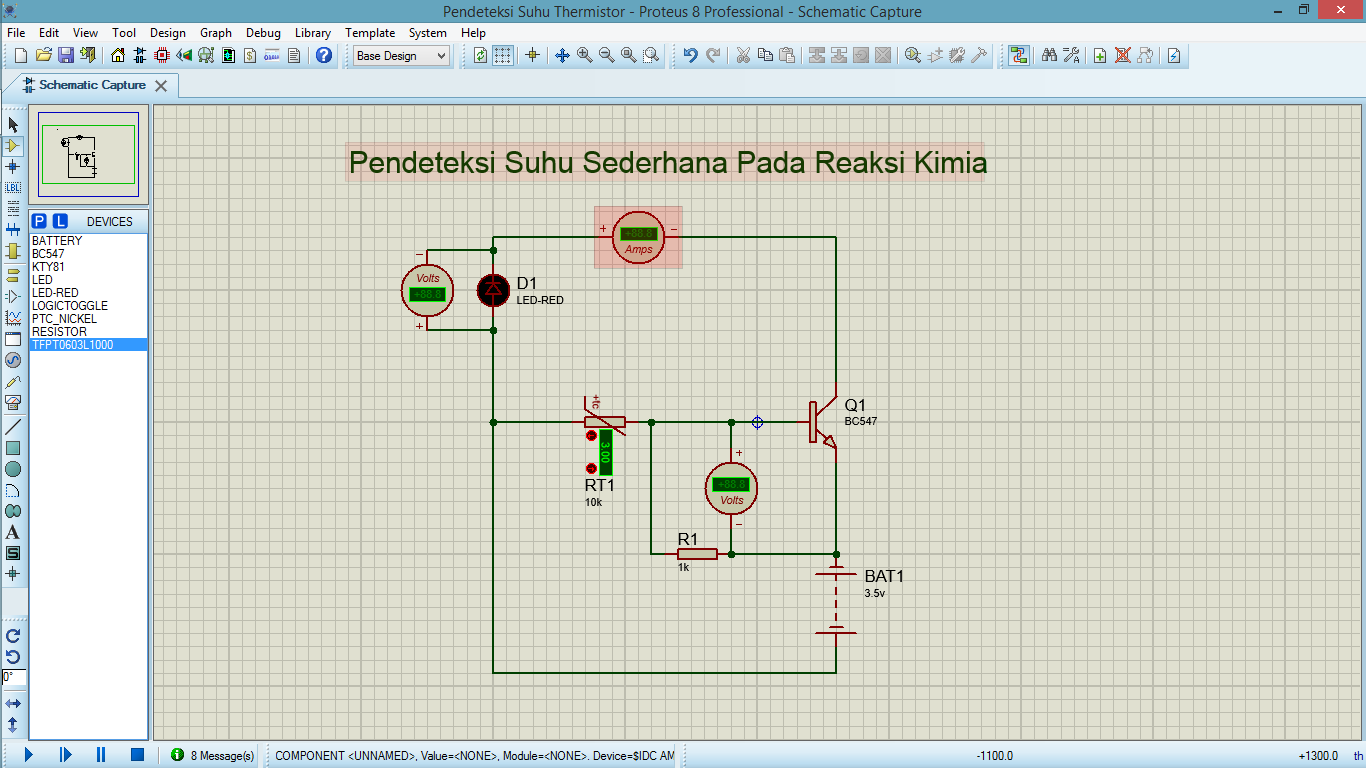Toggle the wire autorouter button

coord(1019,56)
